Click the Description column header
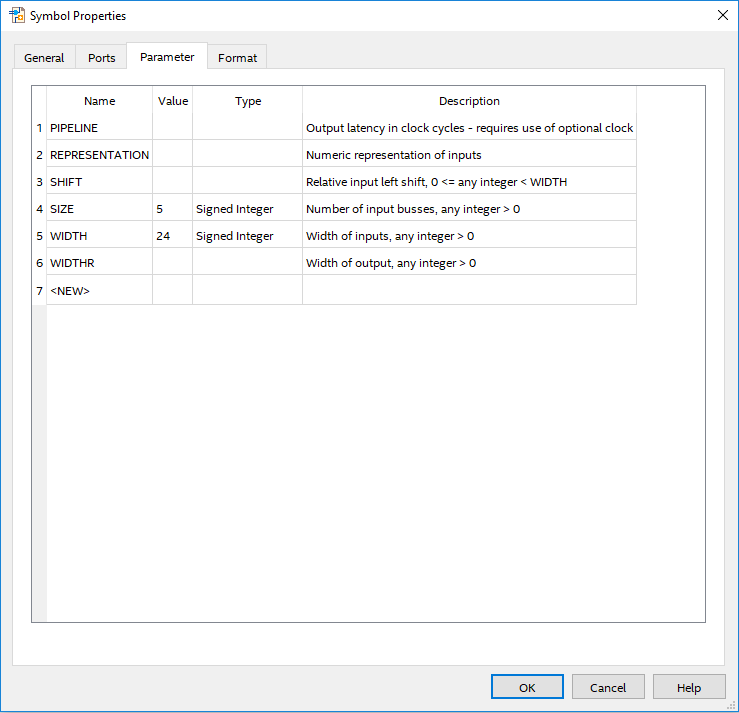739x713 pixels. point(469,101)
